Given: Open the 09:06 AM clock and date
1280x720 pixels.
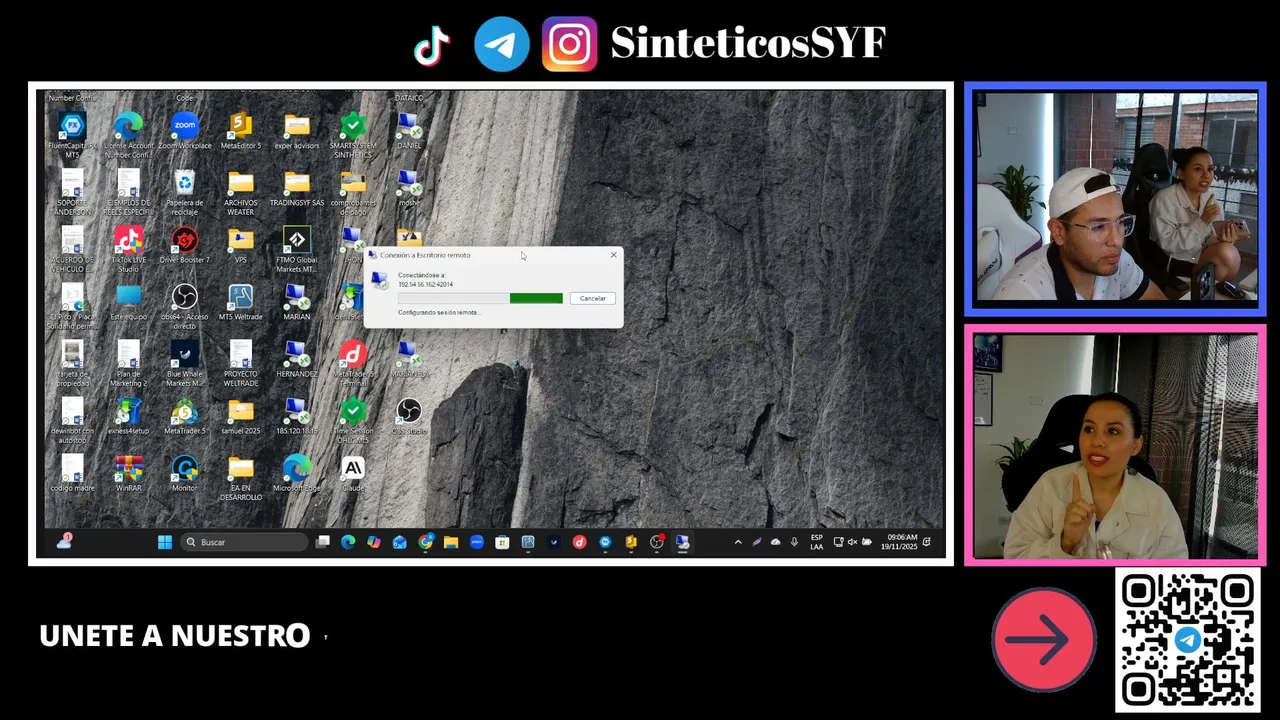Looking at the screenshot, I should [x=899, y=542].
